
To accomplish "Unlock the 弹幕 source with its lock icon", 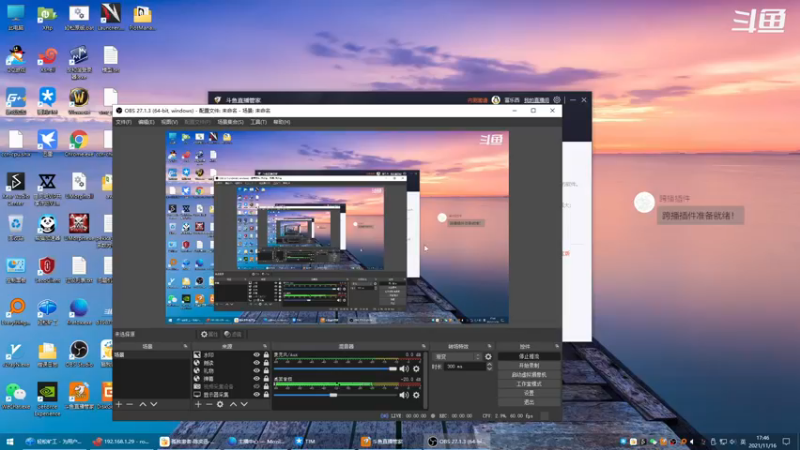I will pos(266,379).
